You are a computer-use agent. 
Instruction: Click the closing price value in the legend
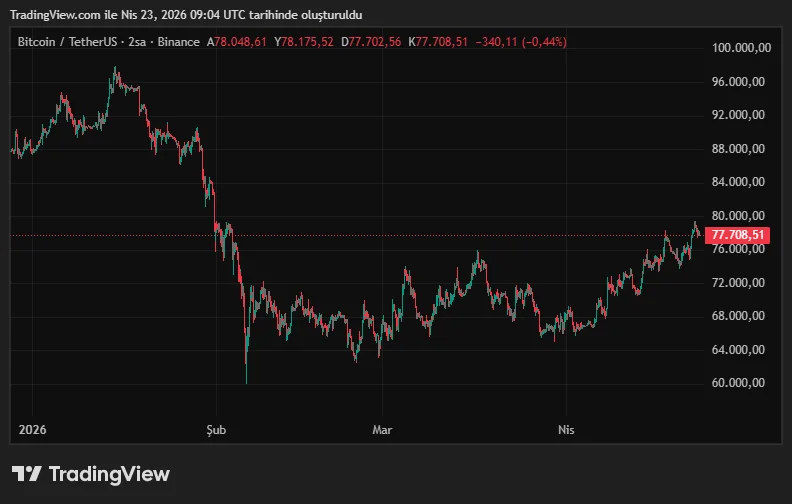point(441,42)
